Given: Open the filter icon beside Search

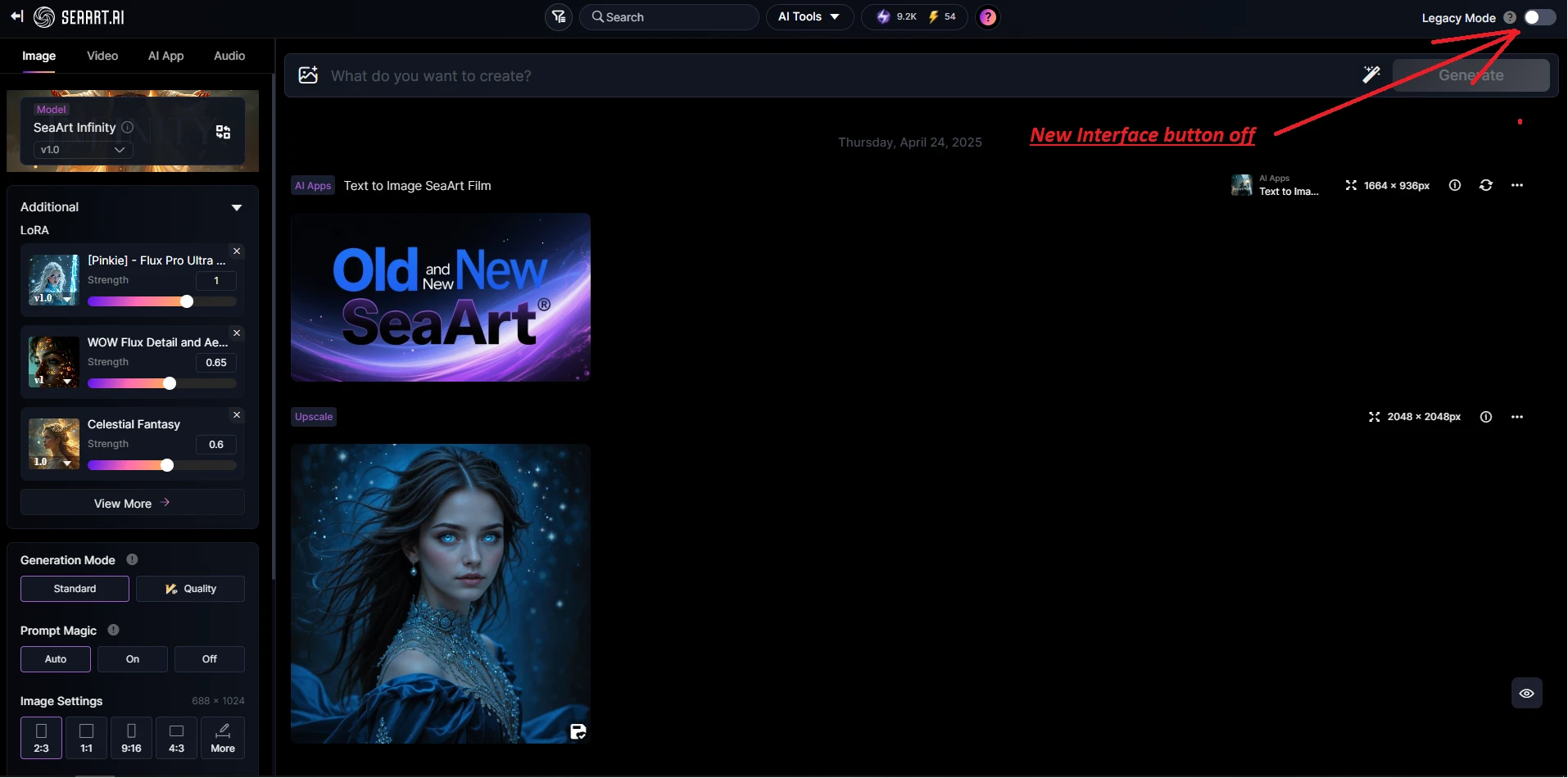Looking at the screenshot, I should coord(559,17).
